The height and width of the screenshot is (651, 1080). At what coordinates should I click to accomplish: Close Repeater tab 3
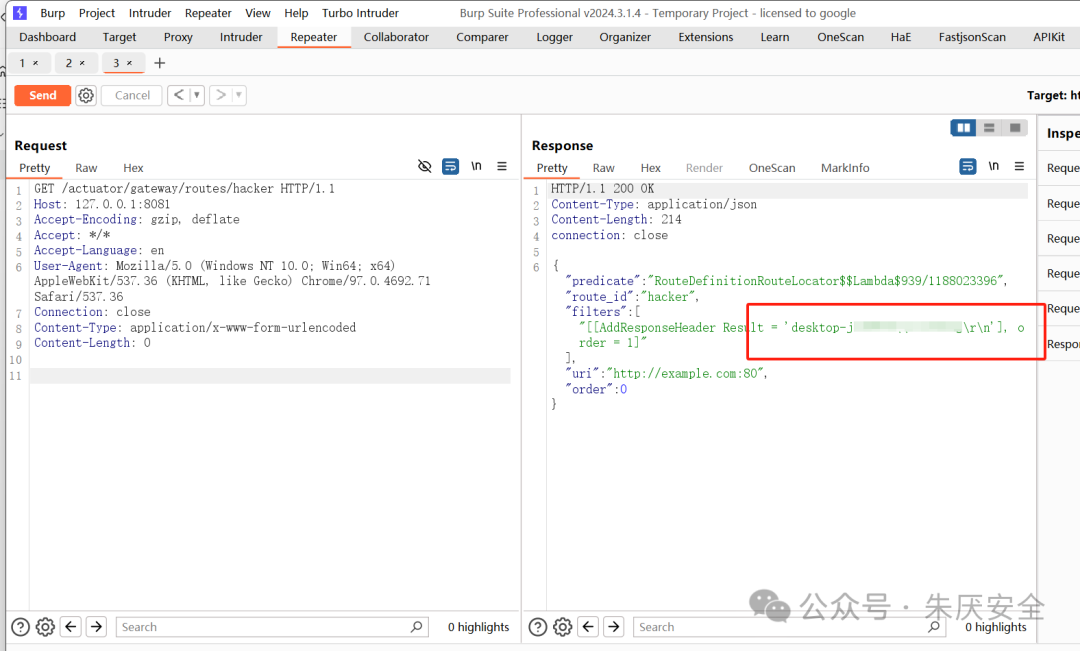click(x=129, y=63)
